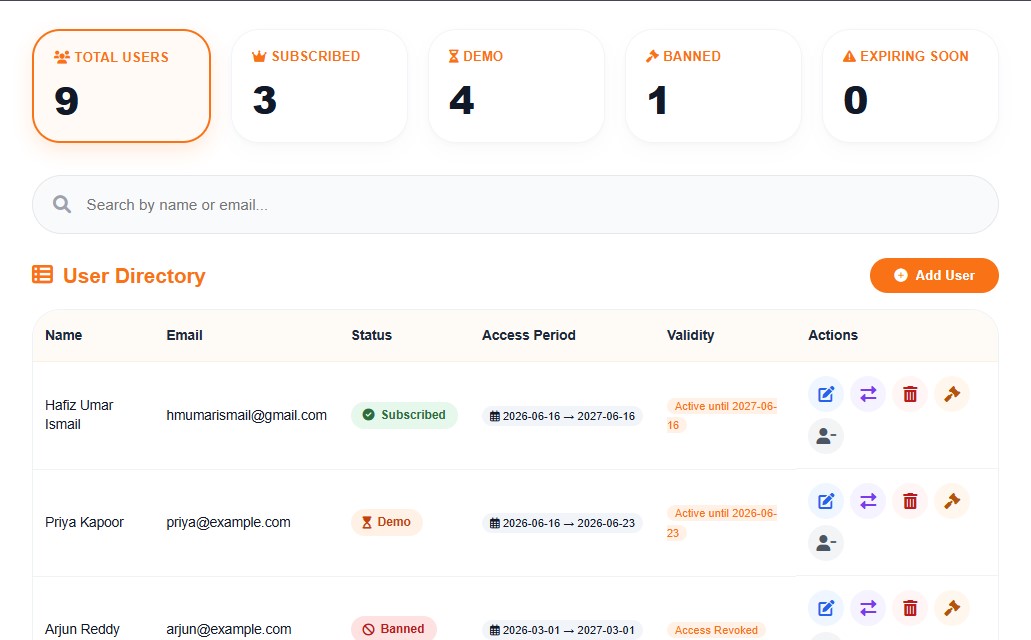Click the search magnifier icon
This screenshot has width=1031, height=640.
point(62,205)
